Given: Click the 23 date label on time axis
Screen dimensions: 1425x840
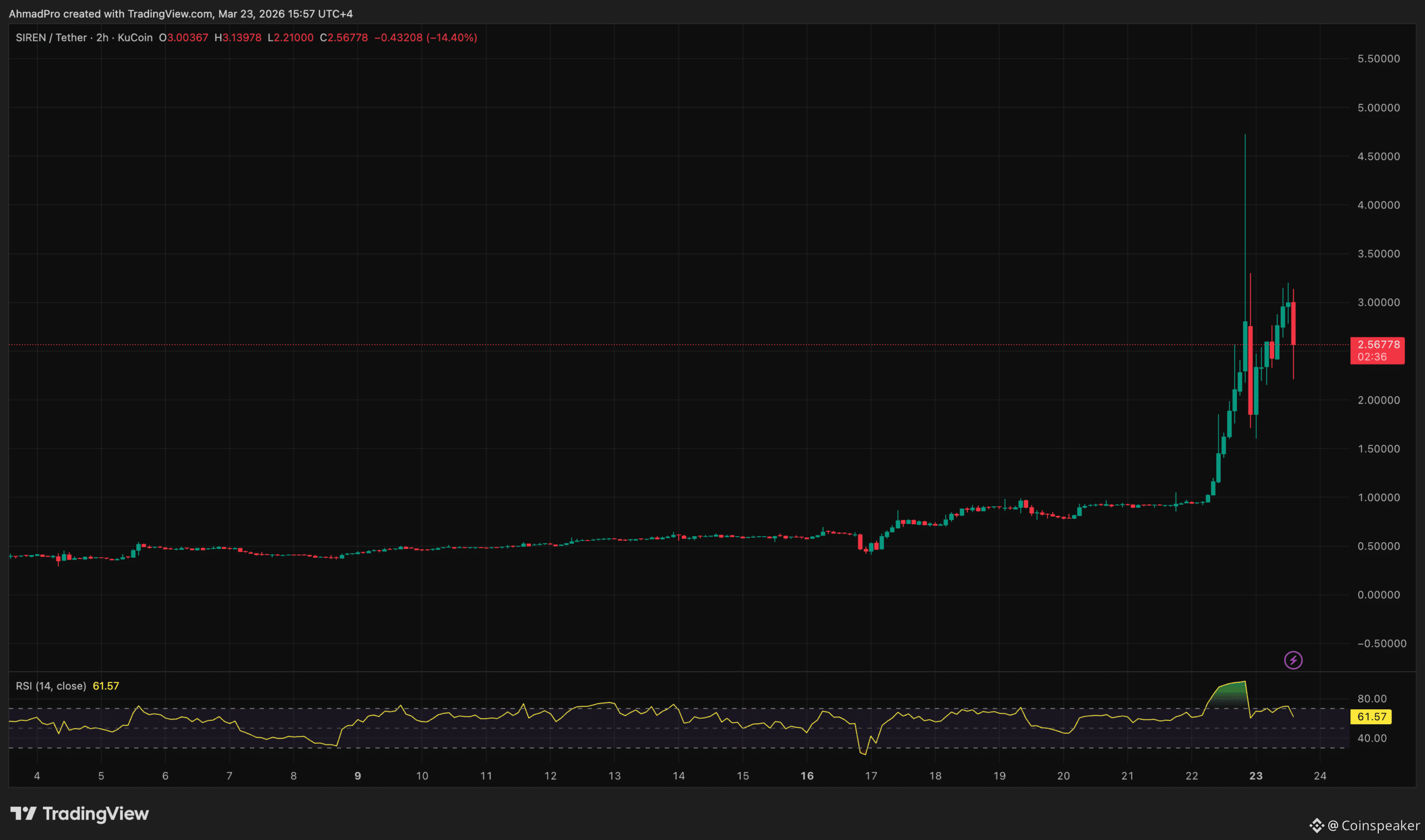Looking at the screenshot, I should (1255, 776).
